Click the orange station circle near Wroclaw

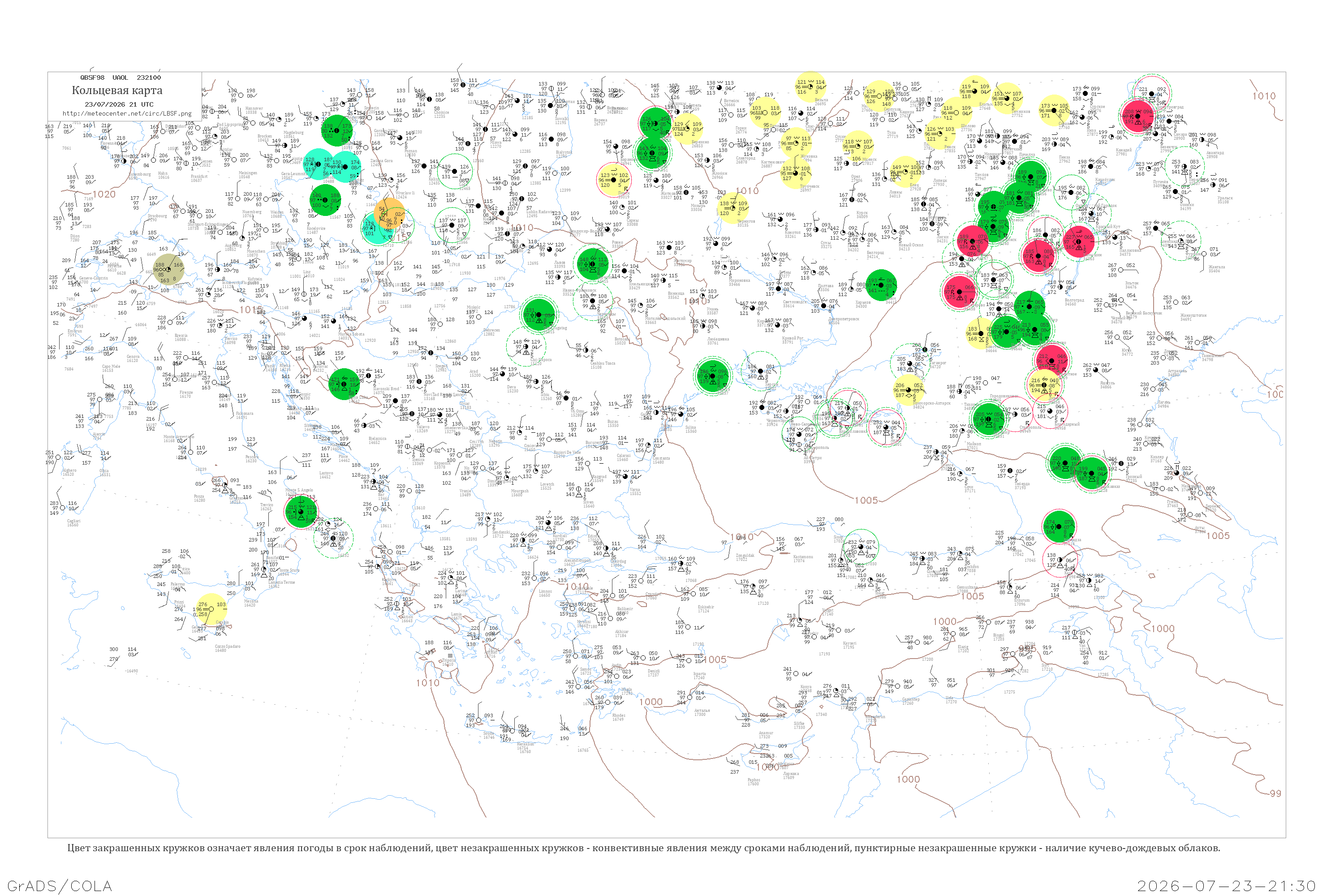[x=390, y=214]
